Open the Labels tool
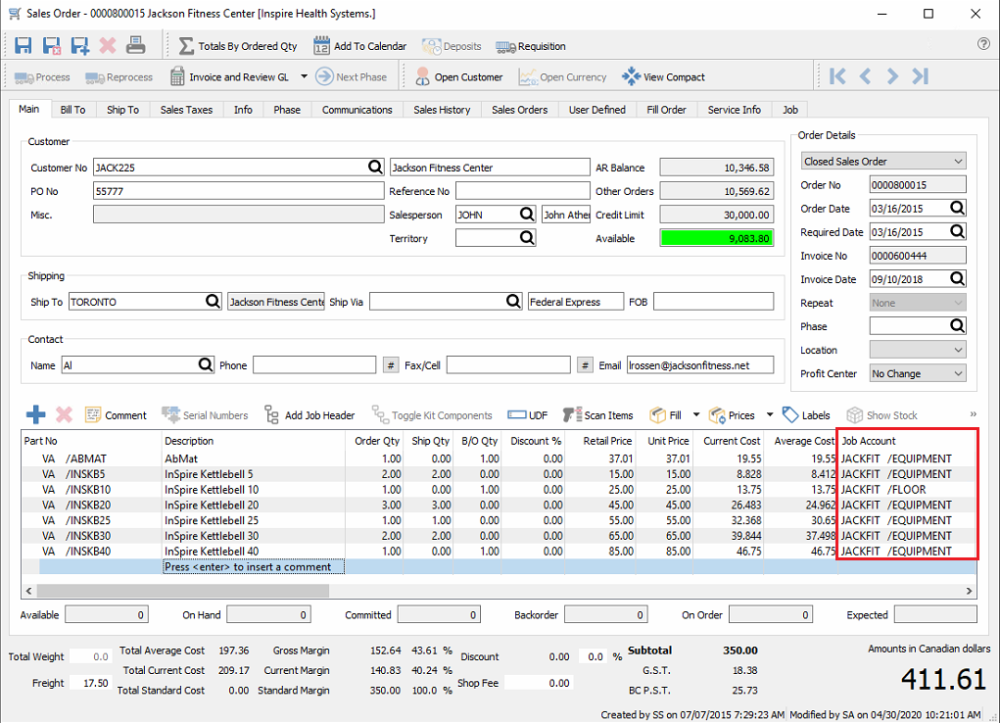 point(807,415)
